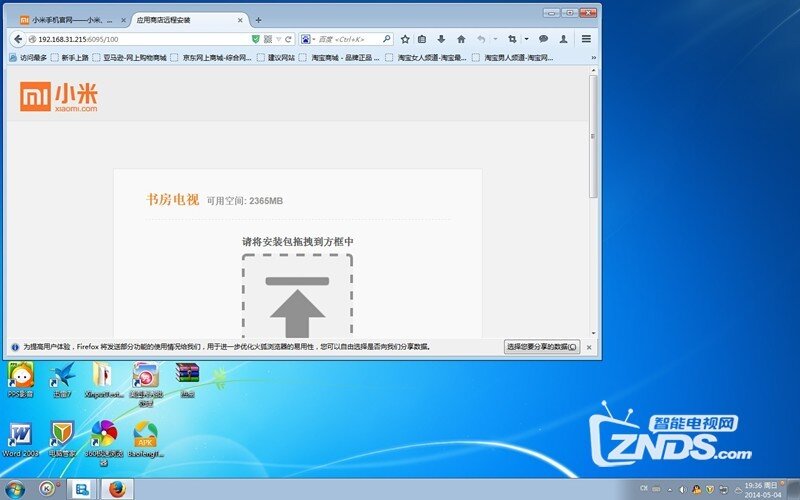Viewport: 800px width, 500px height.
Task: Open the QQ penguin tray icon
Action: click(696, 490)
